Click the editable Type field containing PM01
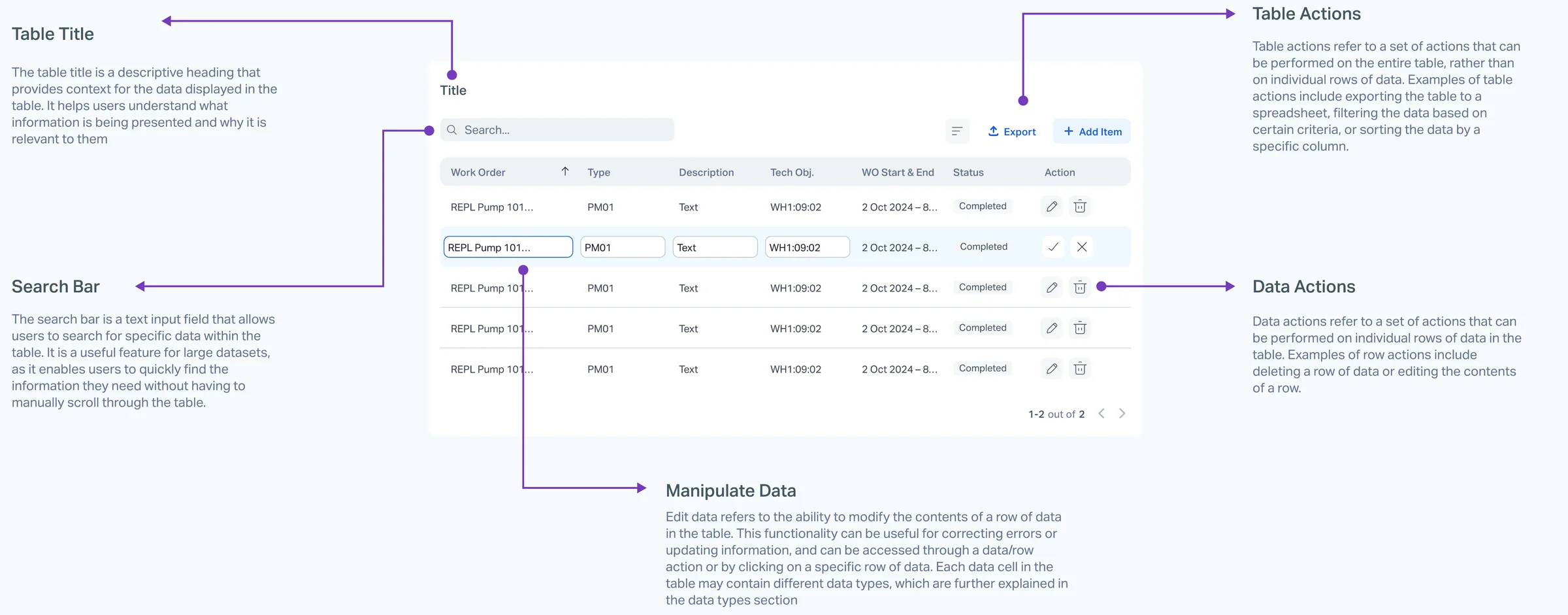The image size is (1568, 615). 623,247
